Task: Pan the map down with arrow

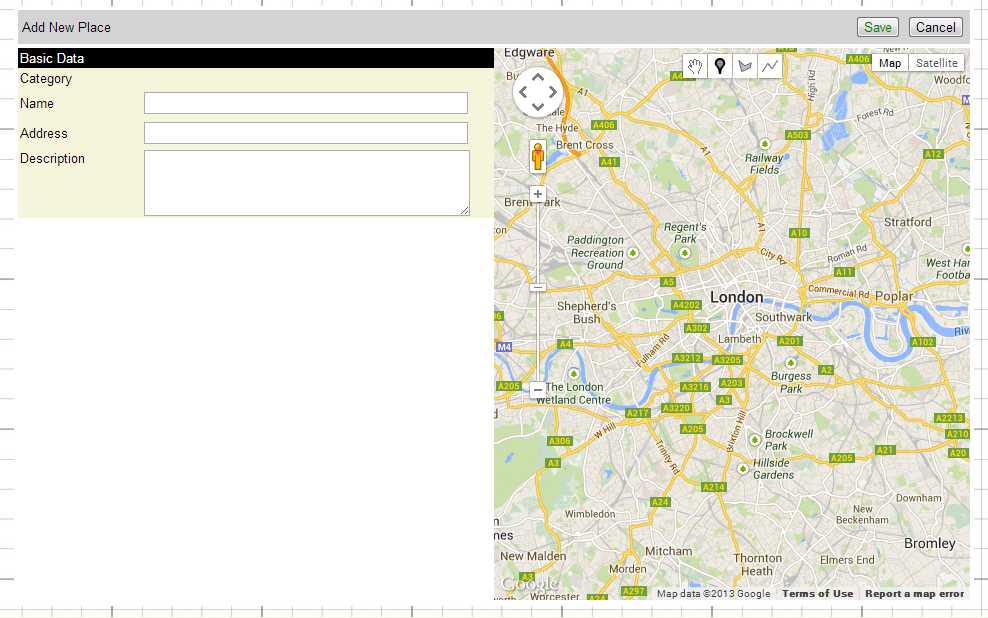Action: 537,106
